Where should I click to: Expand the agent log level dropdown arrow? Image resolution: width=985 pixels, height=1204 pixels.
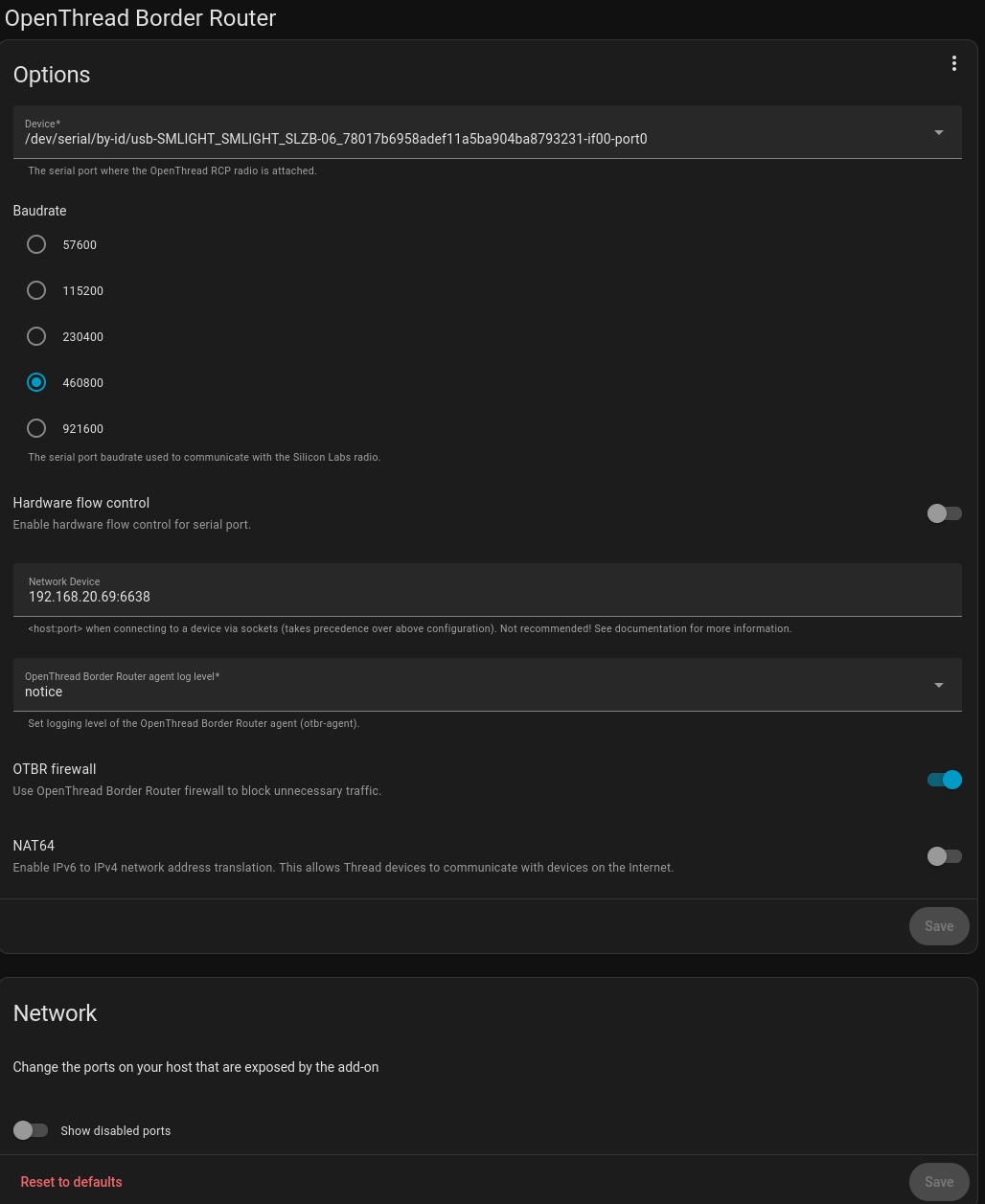(x=939, y=685)
